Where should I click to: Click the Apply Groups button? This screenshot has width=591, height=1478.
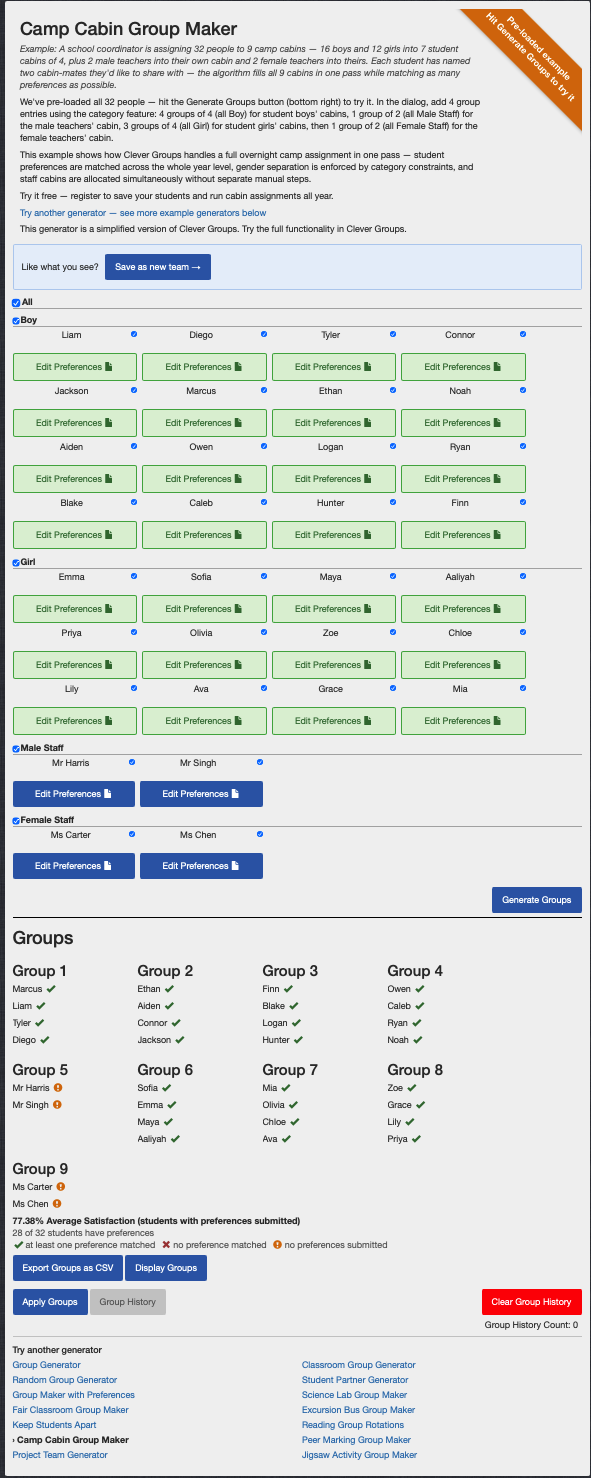[49, 1302]
